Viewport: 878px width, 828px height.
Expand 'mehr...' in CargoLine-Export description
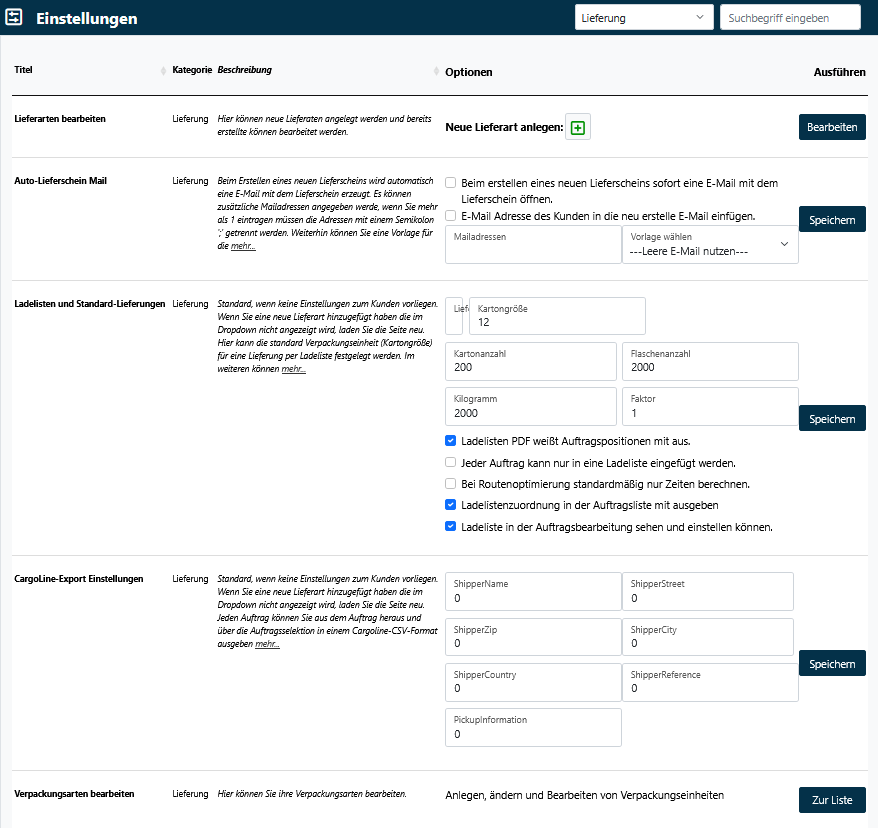pos(267,645)
